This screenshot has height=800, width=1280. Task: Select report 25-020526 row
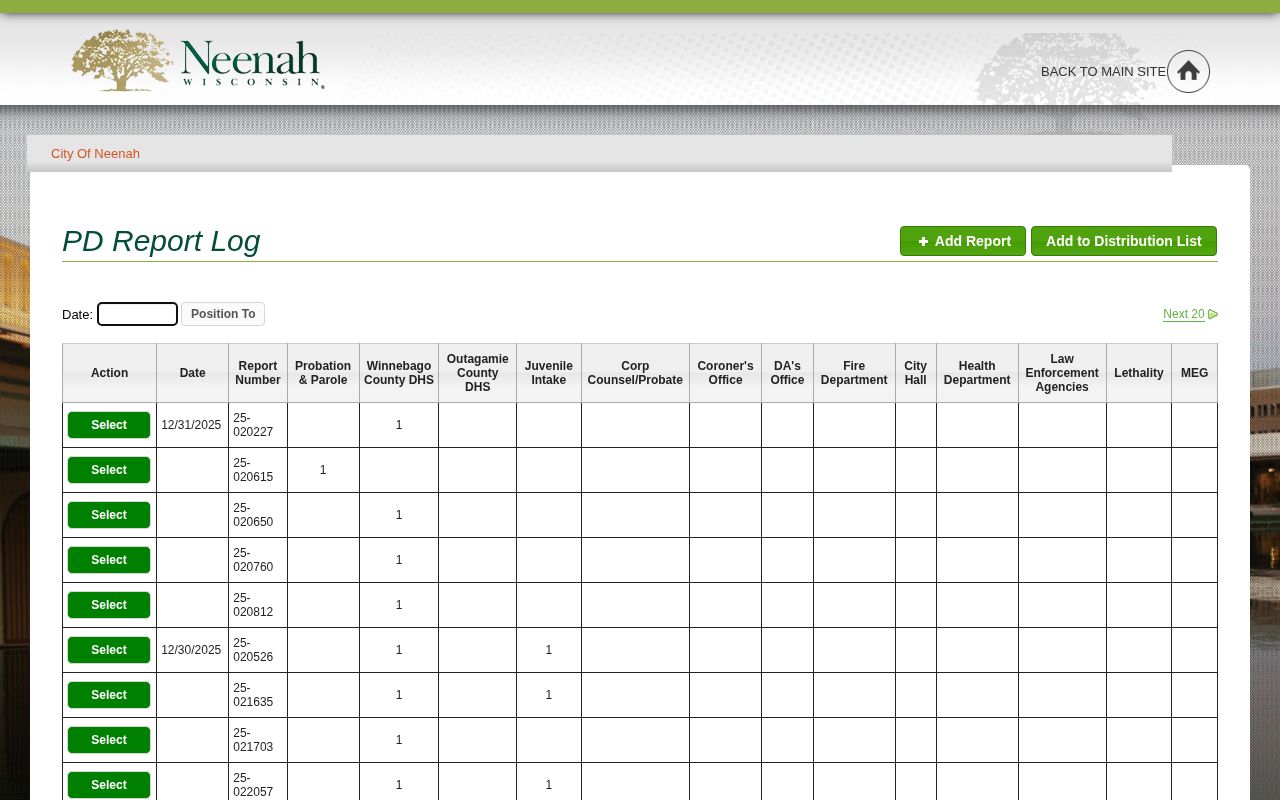click(x=109, y=650)
